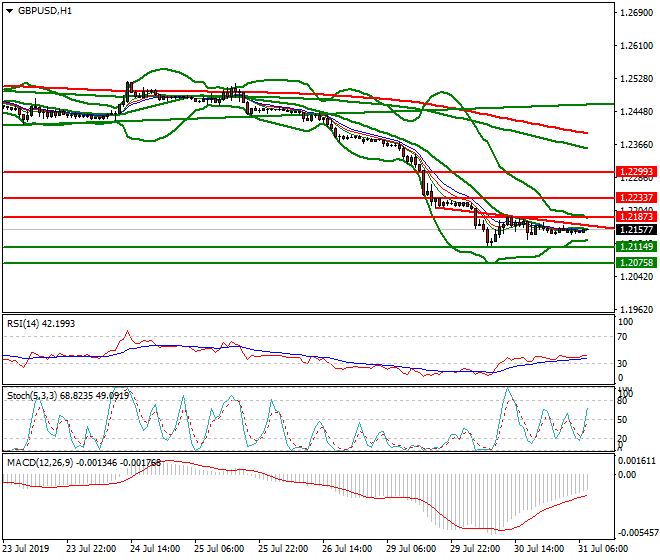The height and width of the screenshot is (560, 660).
Task: Click the RSI scale level 70
Action: click(623, 337)
